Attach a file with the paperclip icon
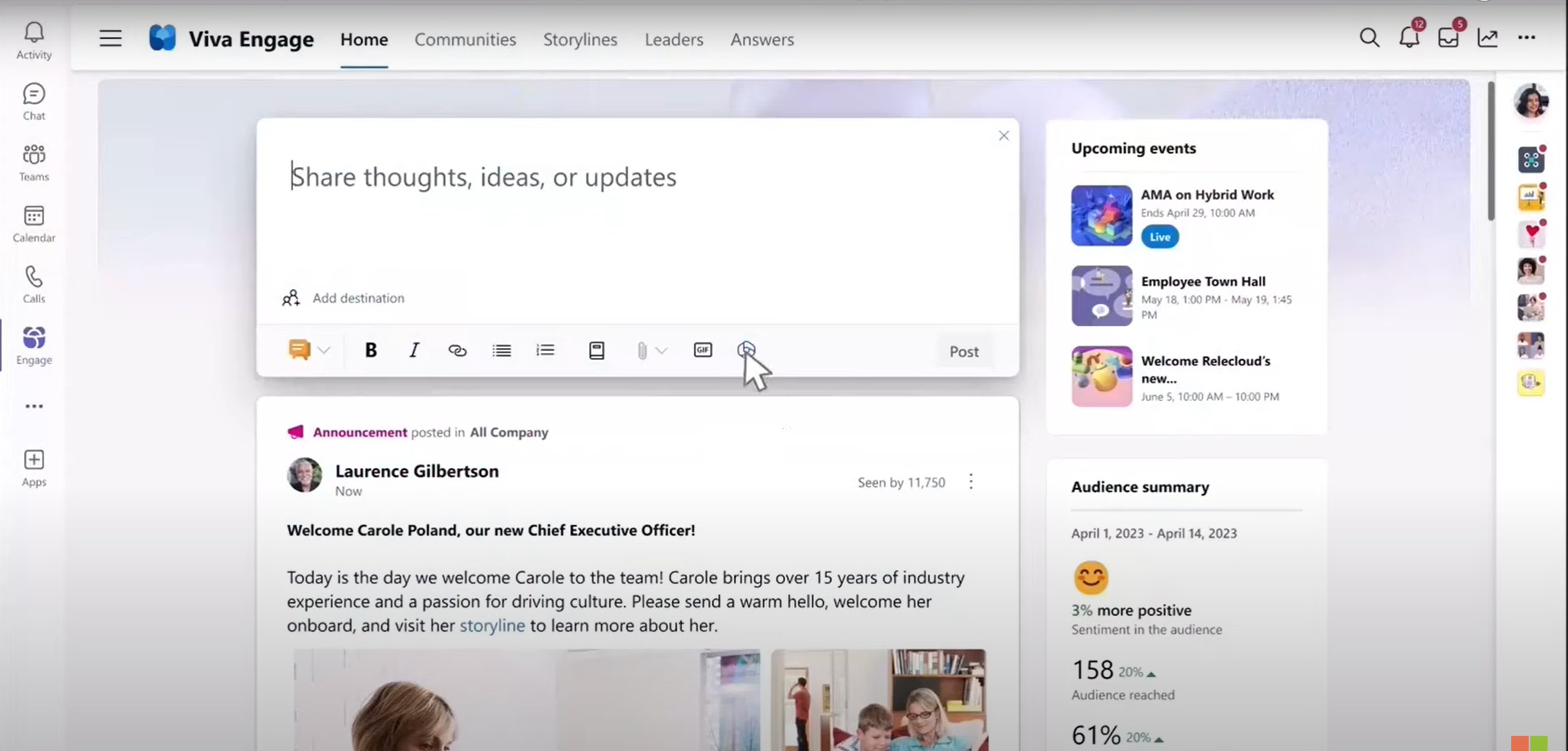The height and width of the screenshot is (751, 1568). pyautogui.click(x=642, y=350)
